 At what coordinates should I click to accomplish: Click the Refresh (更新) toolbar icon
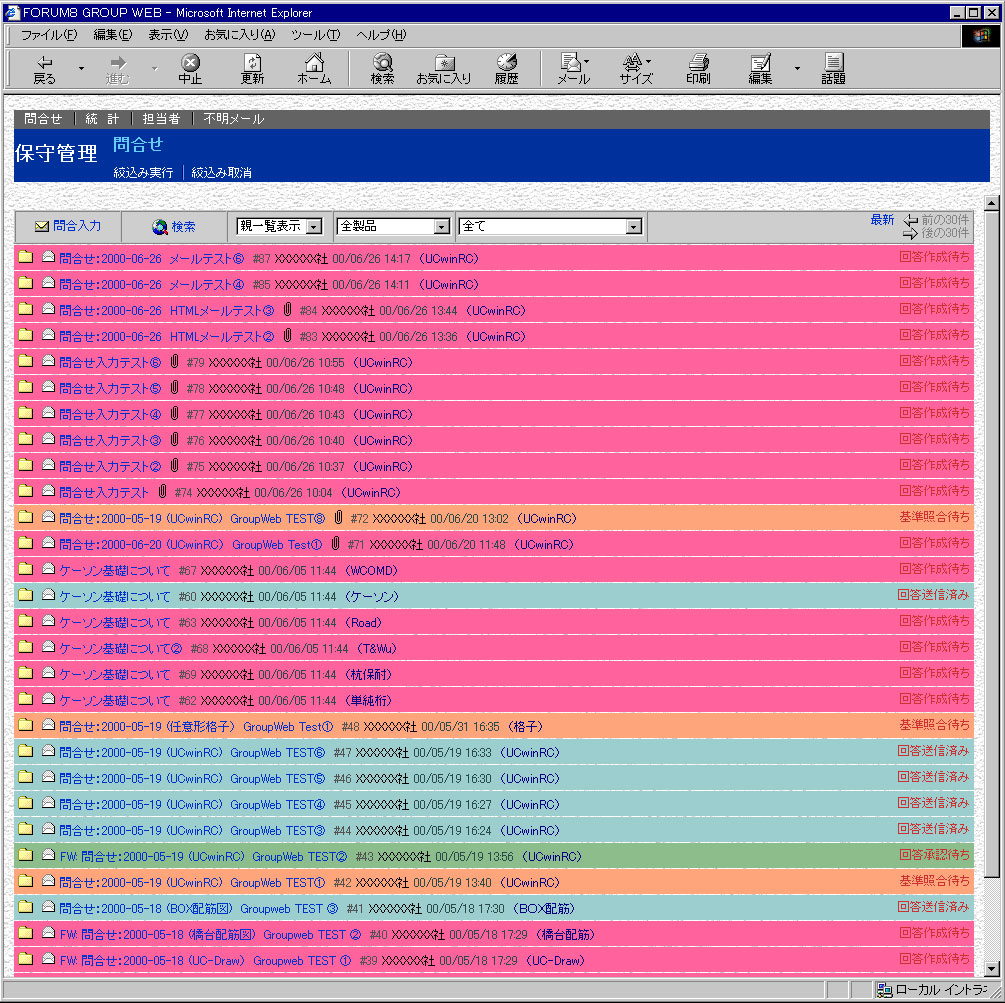(x=252, y=68)
